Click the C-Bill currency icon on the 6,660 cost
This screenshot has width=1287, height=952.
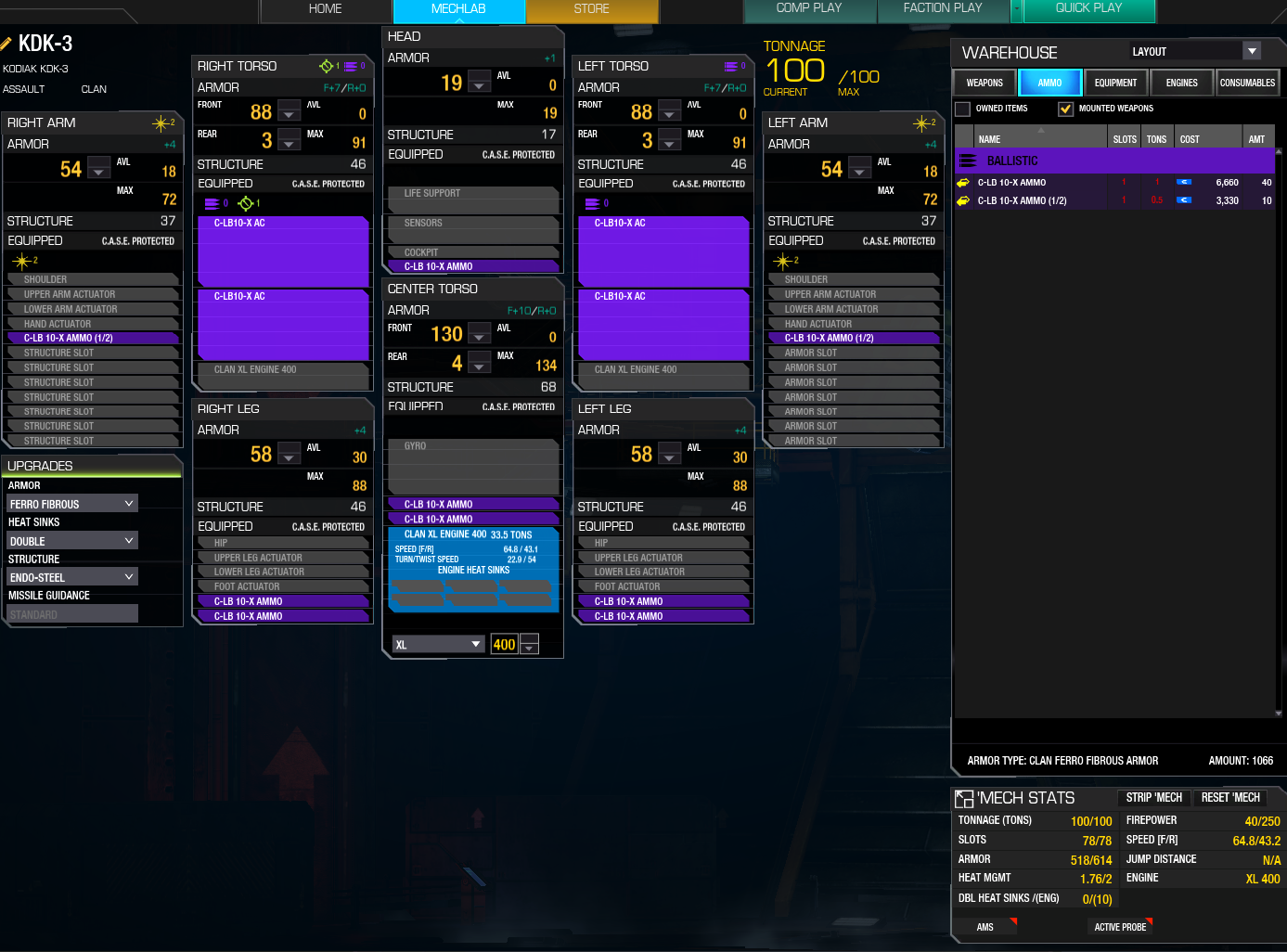click(1184, 183)
